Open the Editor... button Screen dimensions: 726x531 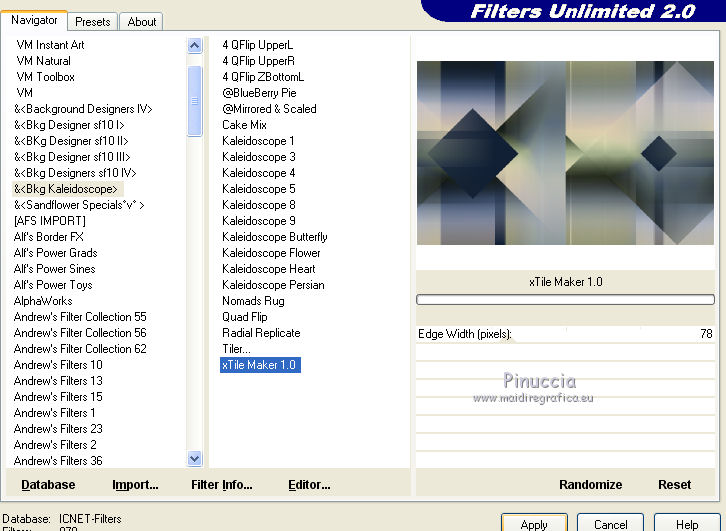[x=309, y=485]
